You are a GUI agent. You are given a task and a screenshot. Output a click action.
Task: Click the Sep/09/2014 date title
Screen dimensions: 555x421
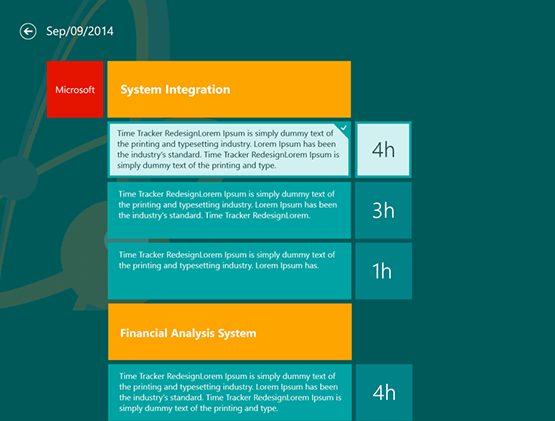80,31
